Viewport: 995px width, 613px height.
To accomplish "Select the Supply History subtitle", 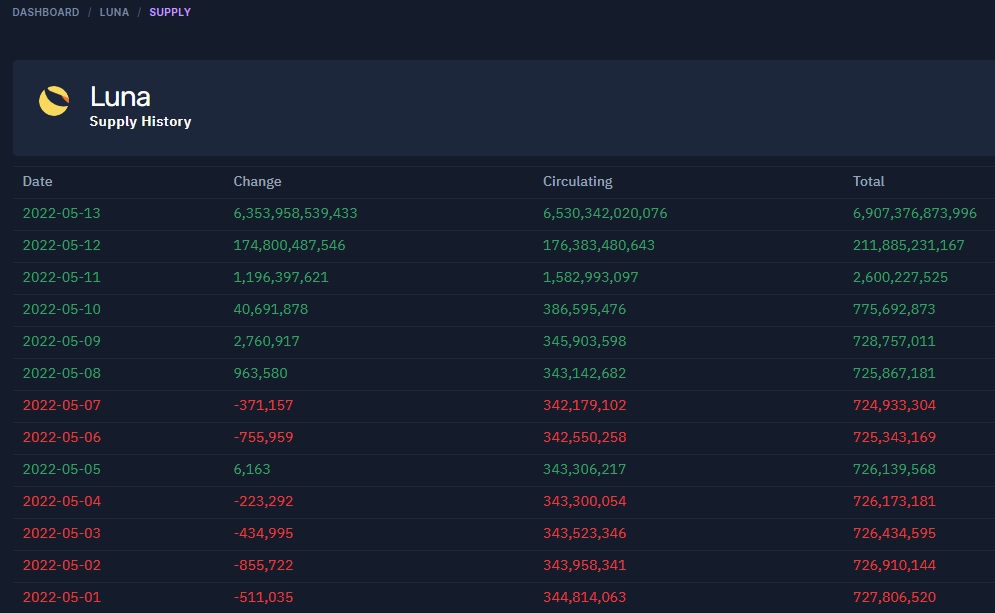I will [140, 121].
